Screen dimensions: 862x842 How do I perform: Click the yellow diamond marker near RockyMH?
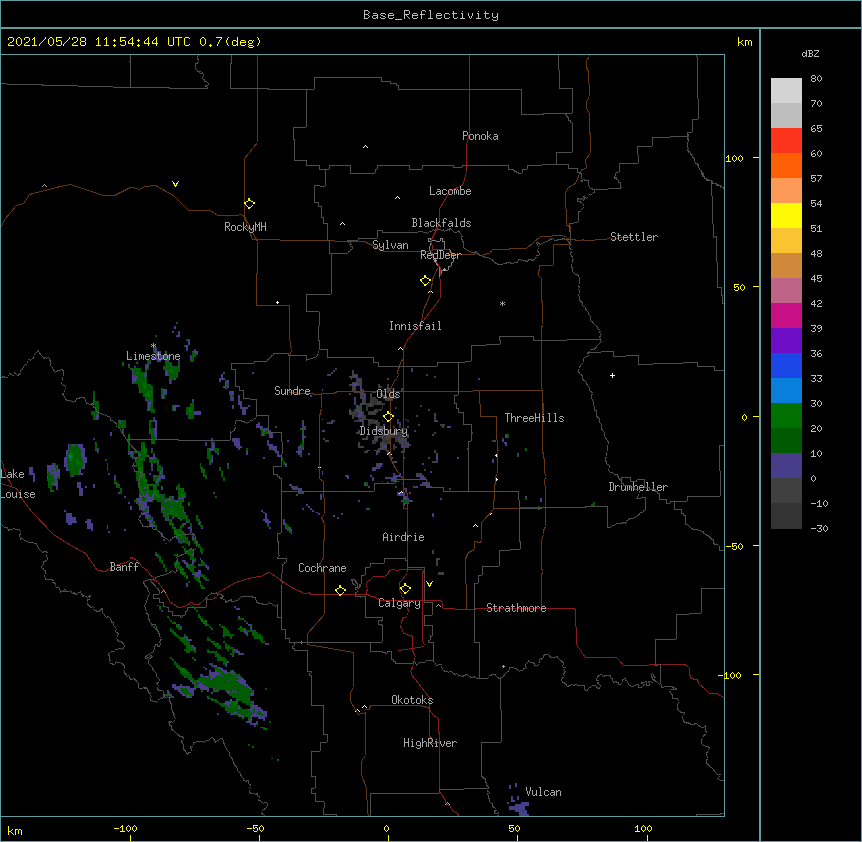coord(249,204)
